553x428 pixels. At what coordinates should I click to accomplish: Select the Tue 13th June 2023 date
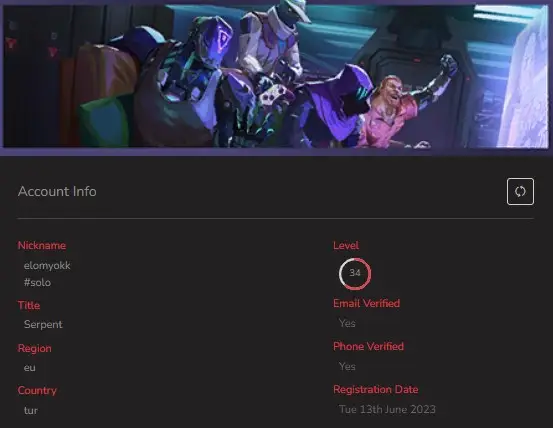pyautogui.click(x=387, y=409)
